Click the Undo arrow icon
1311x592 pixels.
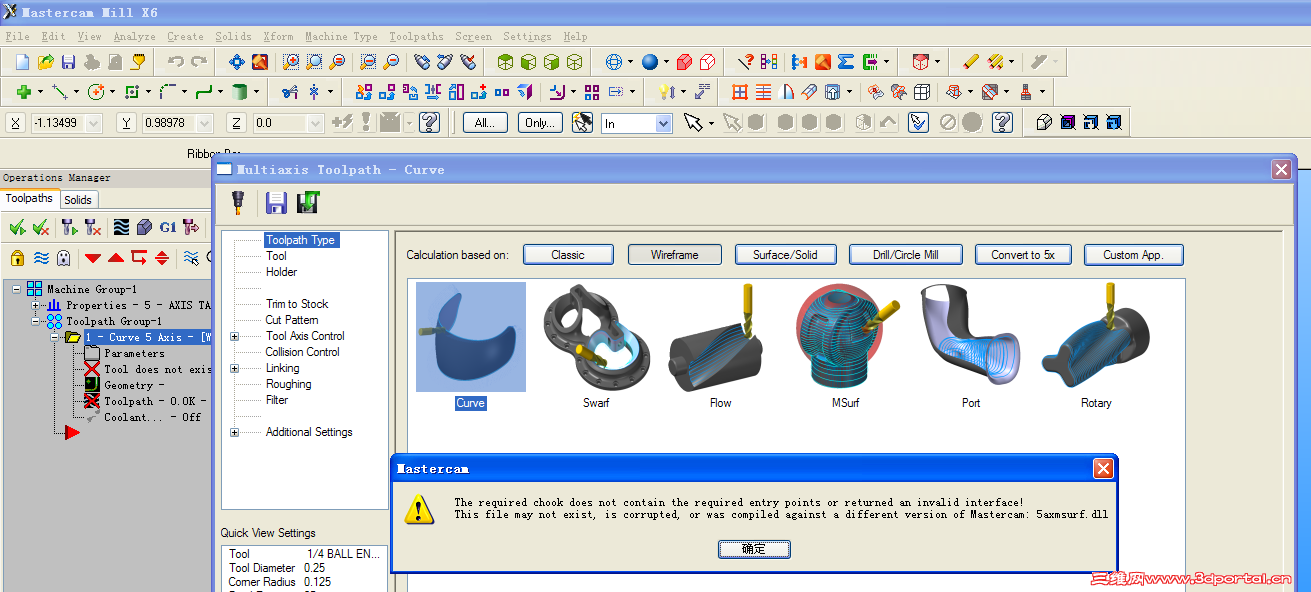(x=176, y=62)
